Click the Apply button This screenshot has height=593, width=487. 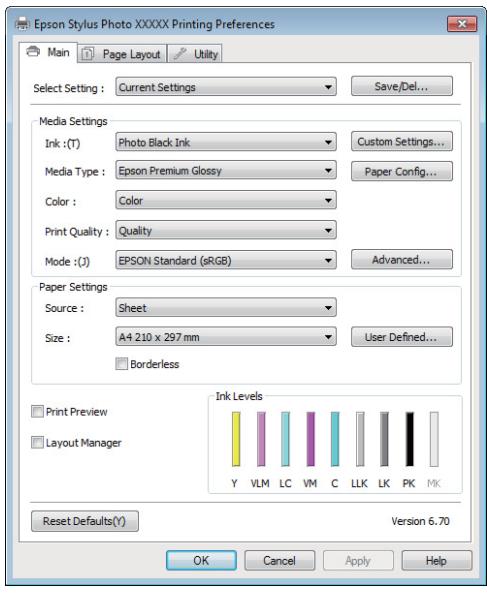[358, 560]
